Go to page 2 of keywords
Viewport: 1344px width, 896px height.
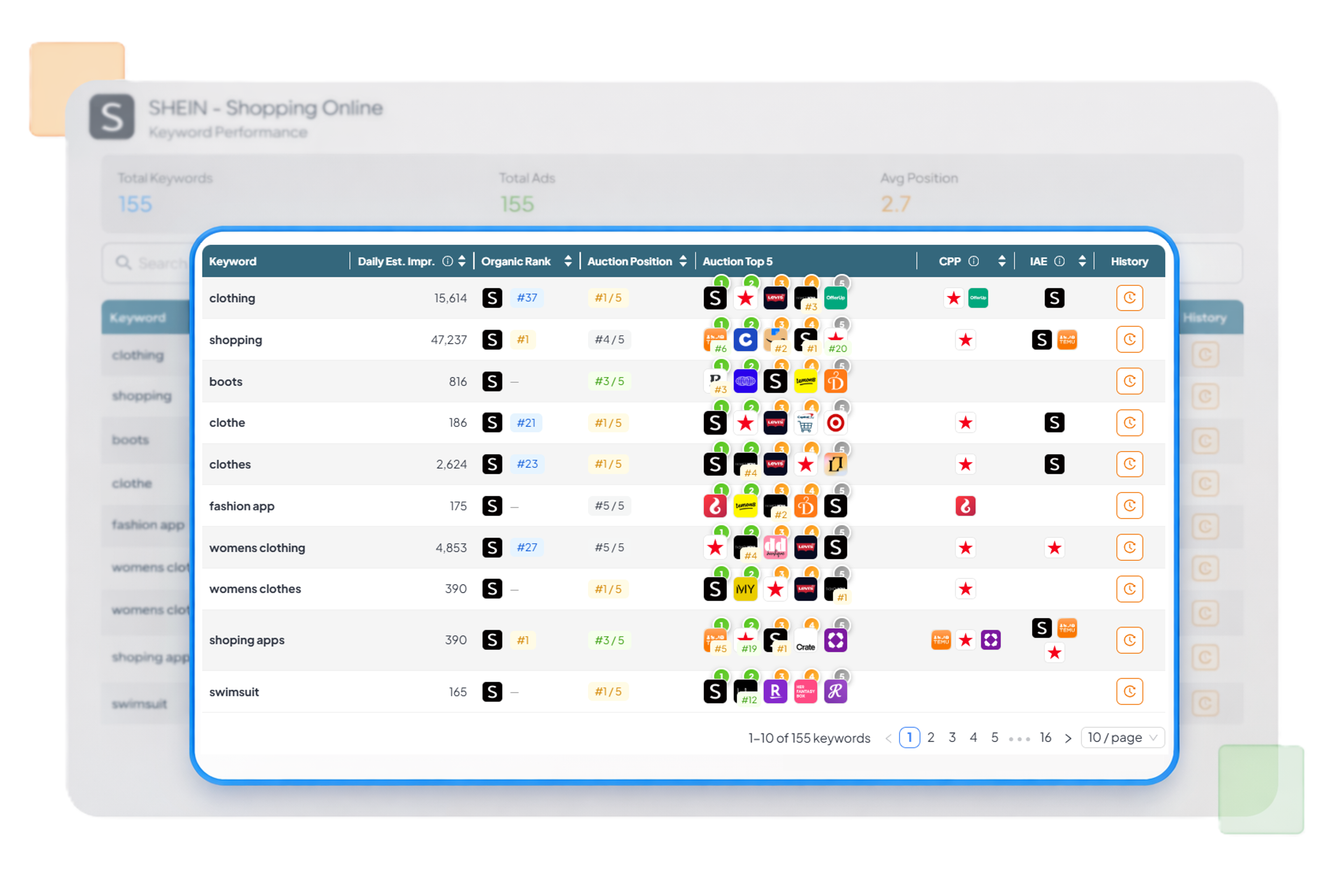point(931,738)
